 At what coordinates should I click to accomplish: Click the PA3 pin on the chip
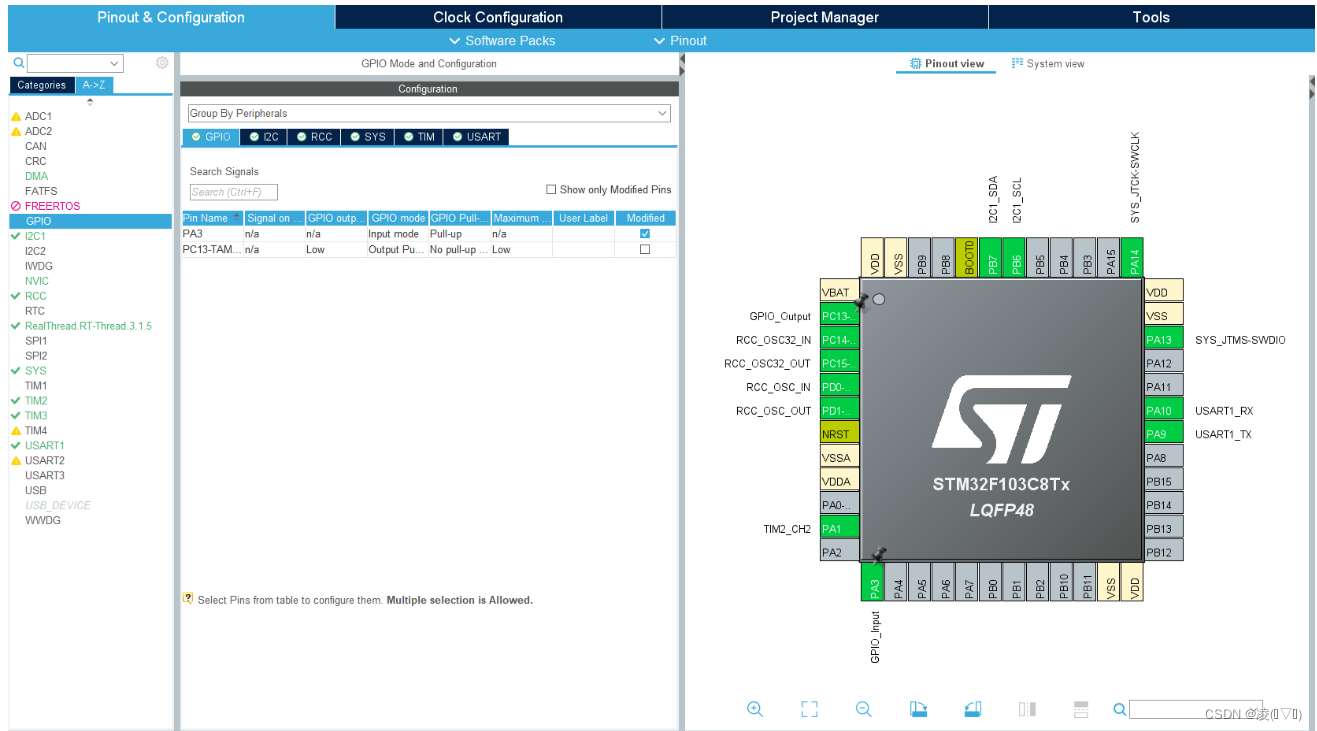(873, 583)
